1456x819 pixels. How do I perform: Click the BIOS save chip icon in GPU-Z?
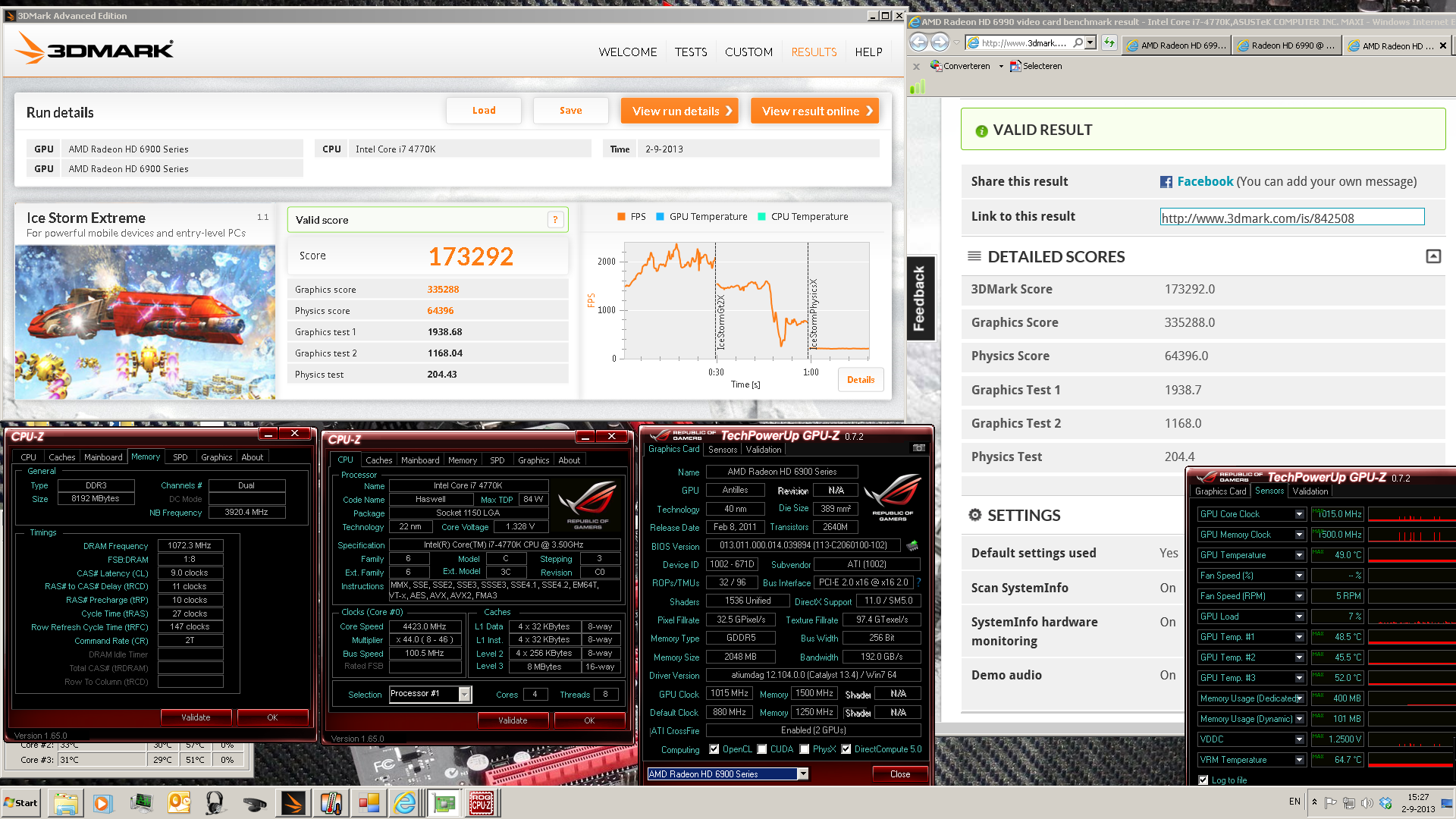[912, 545]
